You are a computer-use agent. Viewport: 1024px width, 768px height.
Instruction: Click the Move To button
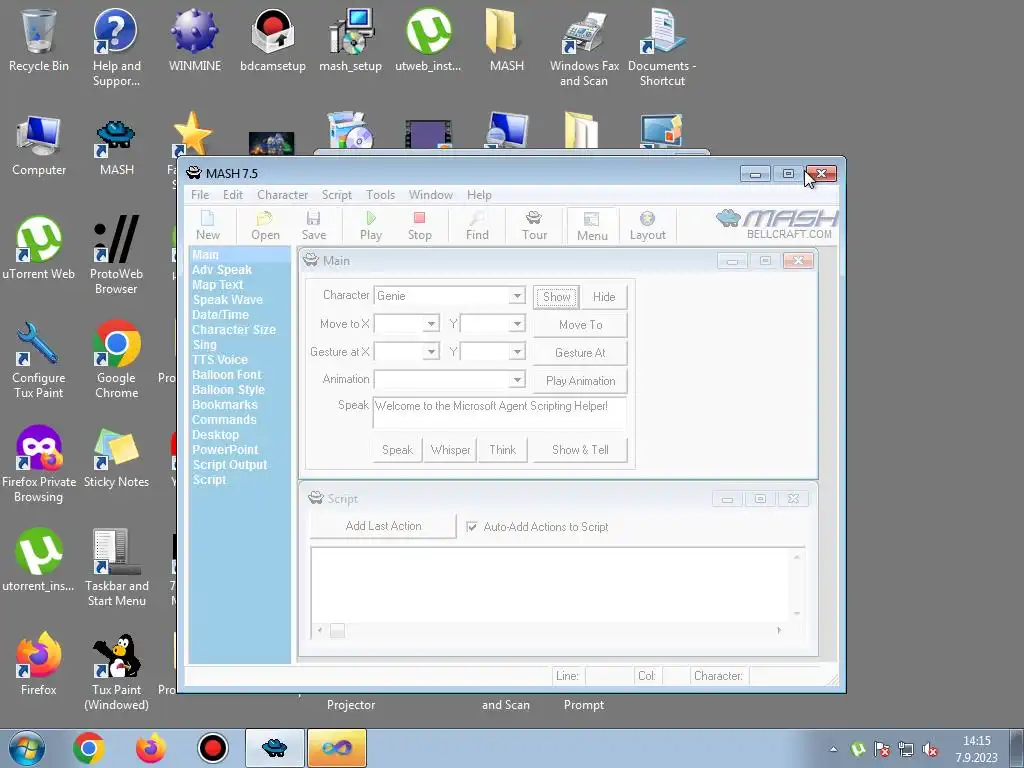pyautogui.click(x=580, y=325)
